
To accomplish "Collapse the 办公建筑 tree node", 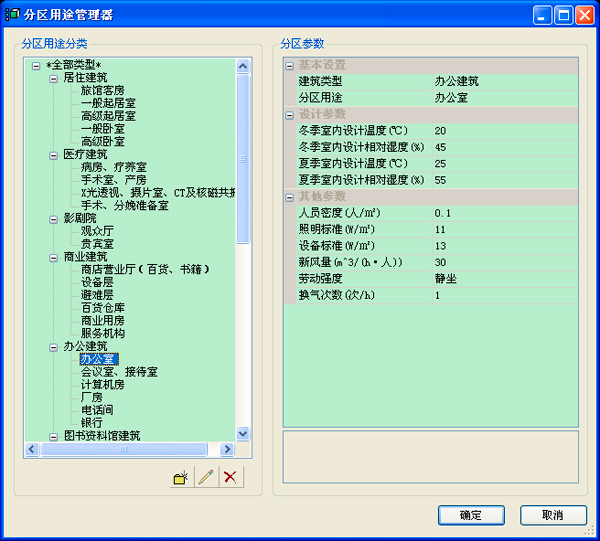I will pos(53,347).
